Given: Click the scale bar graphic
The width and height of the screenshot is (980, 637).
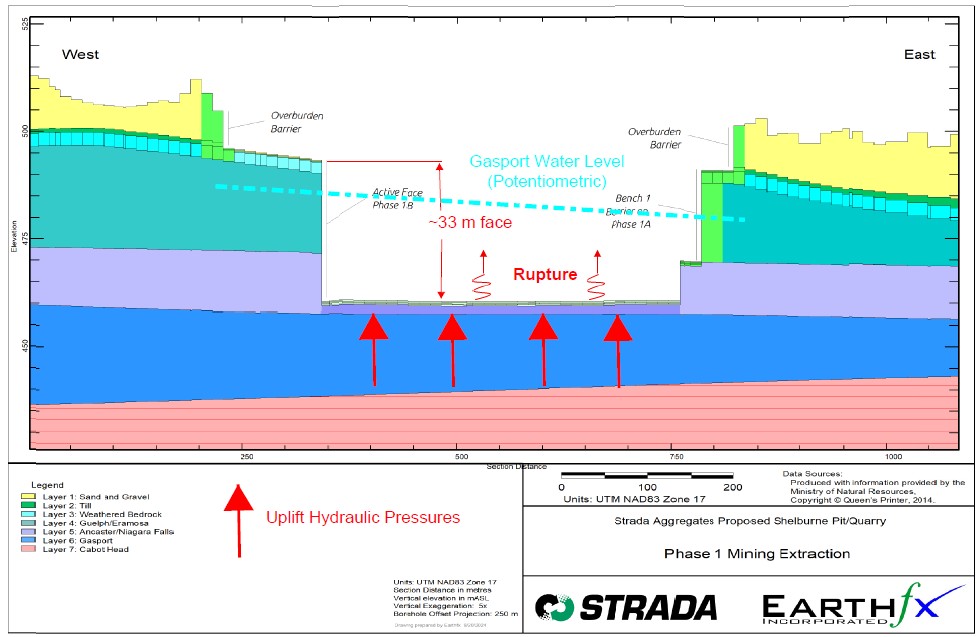Looking at the screenshot, I should click(x=646, y=475).
